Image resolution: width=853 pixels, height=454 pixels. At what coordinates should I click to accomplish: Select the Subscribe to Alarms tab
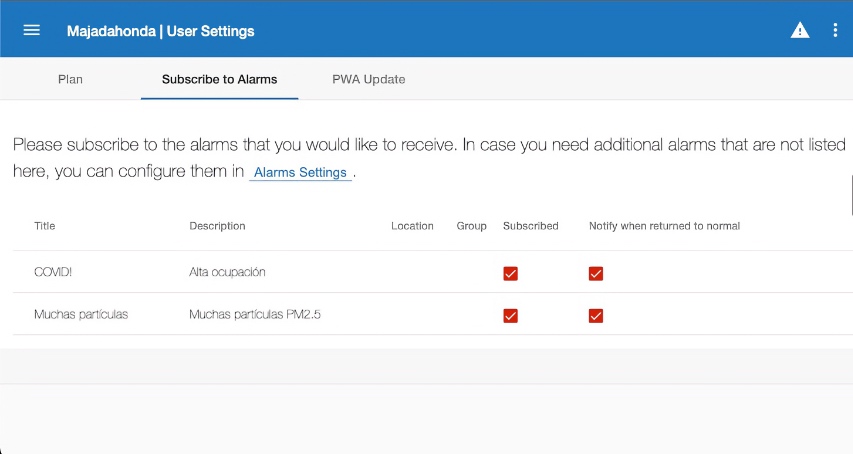click(x=219, y=79)
